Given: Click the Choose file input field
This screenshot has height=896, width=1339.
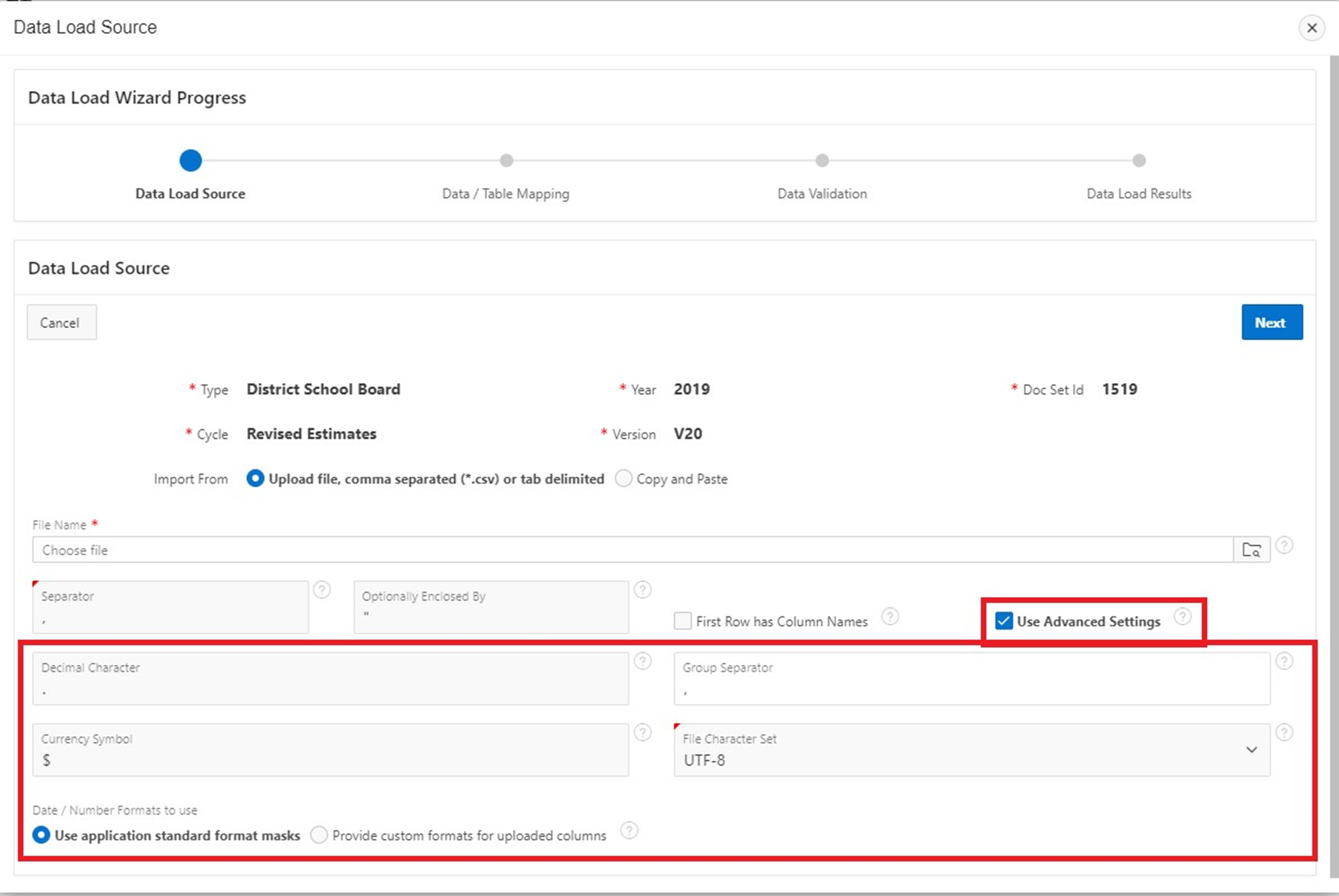Looking at the screenshot, I should click(x=631, y=550).
